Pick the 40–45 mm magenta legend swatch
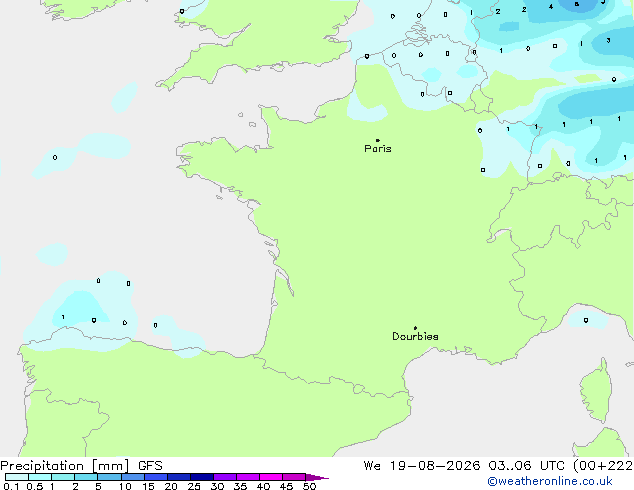Viewport: 634px width, 490px height. (x=271, y=477)
